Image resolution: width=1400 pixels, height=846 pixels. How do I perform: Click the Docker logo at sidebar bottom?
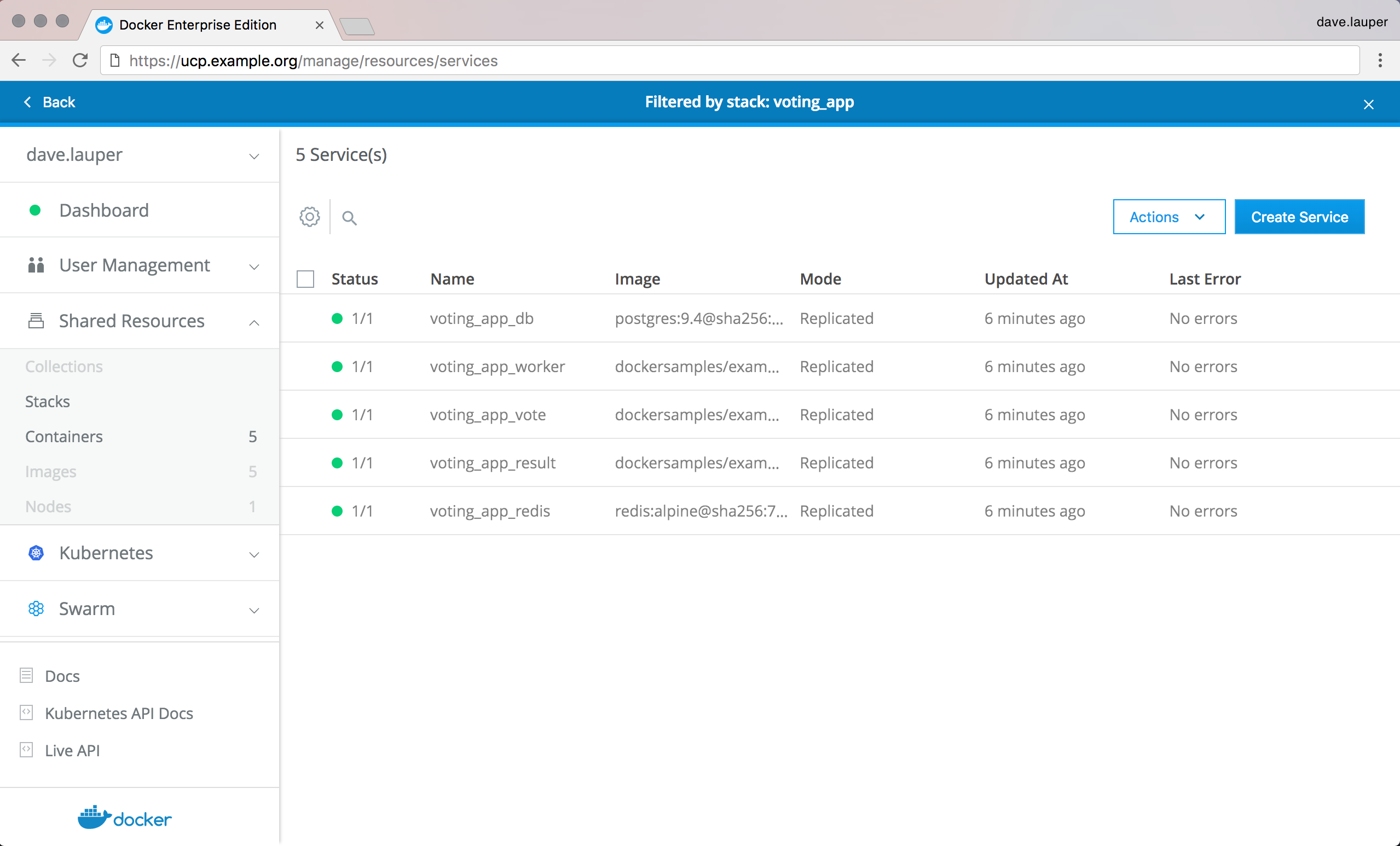tap(124, 818)
